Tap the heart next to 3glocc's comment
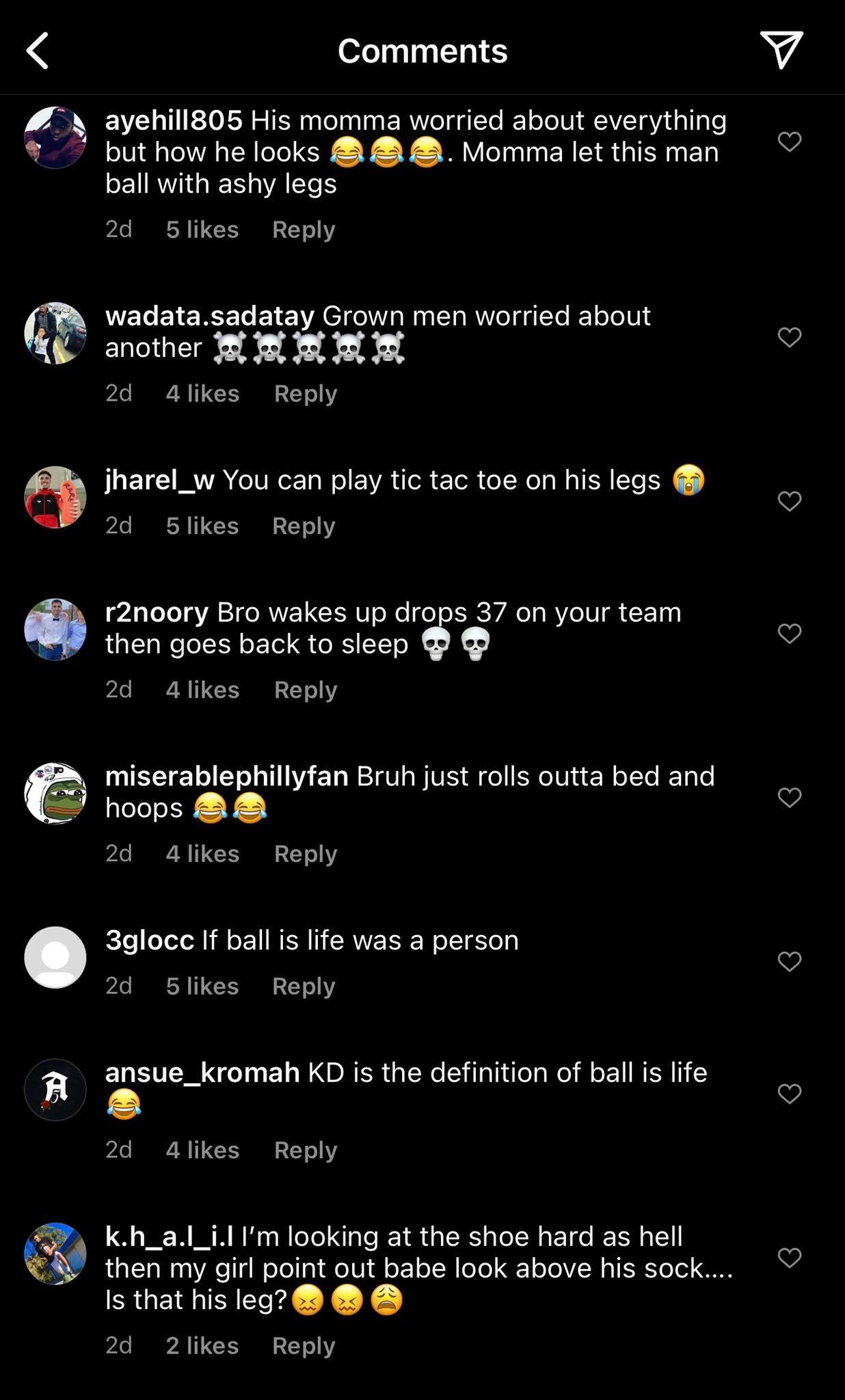The width and height of the screenshot is (845, 1400). coord(790,962)
